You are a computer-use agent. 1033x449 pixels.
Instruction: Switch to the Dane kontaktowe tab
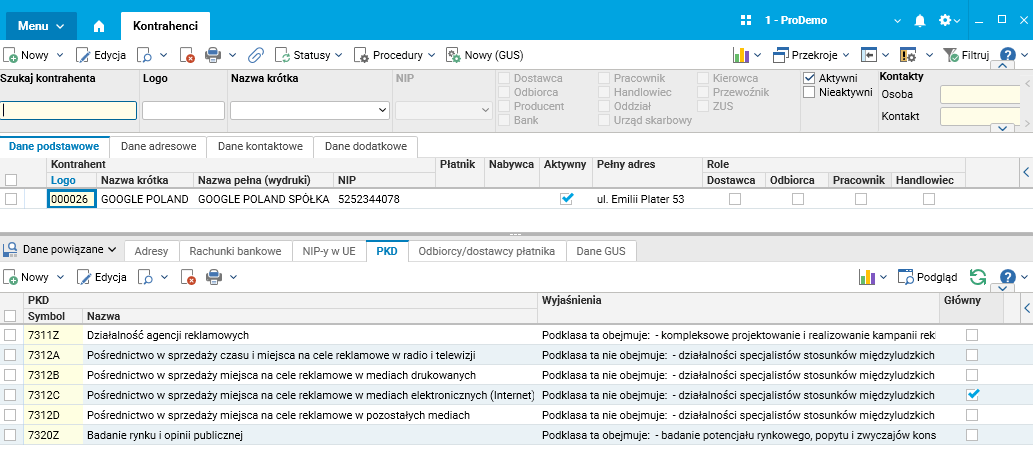point(260,146)
